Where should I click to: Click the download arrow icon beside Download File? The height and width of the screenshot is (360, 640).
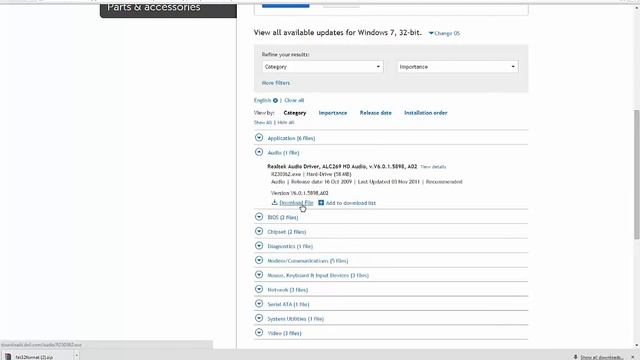(x=274, y=202)
